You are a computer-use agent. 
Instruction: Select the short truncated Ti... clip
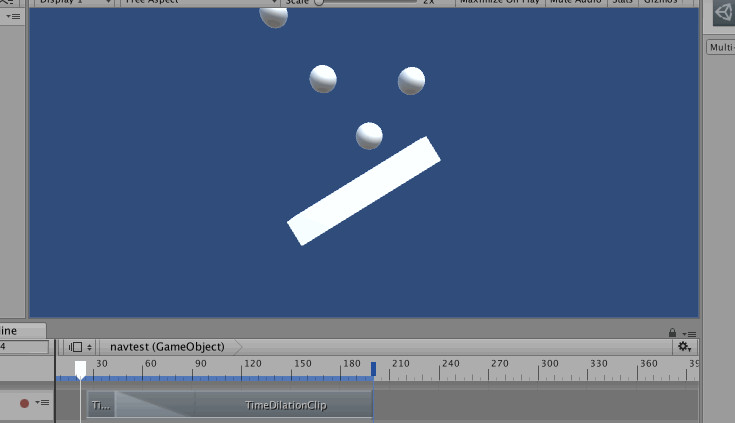(101, 405)
